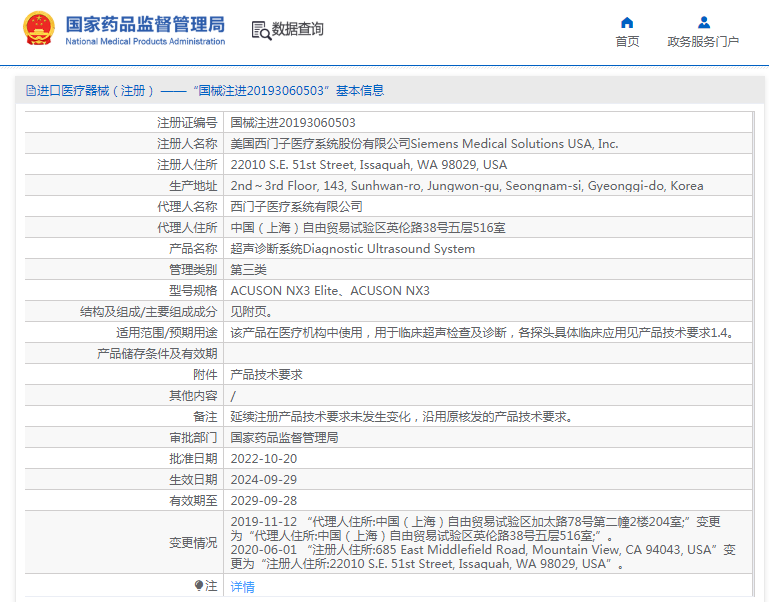The height and width of the screenshot is (602, 769).
Task: Select the 2019-11-12 change record line
Action: (476, 528)
